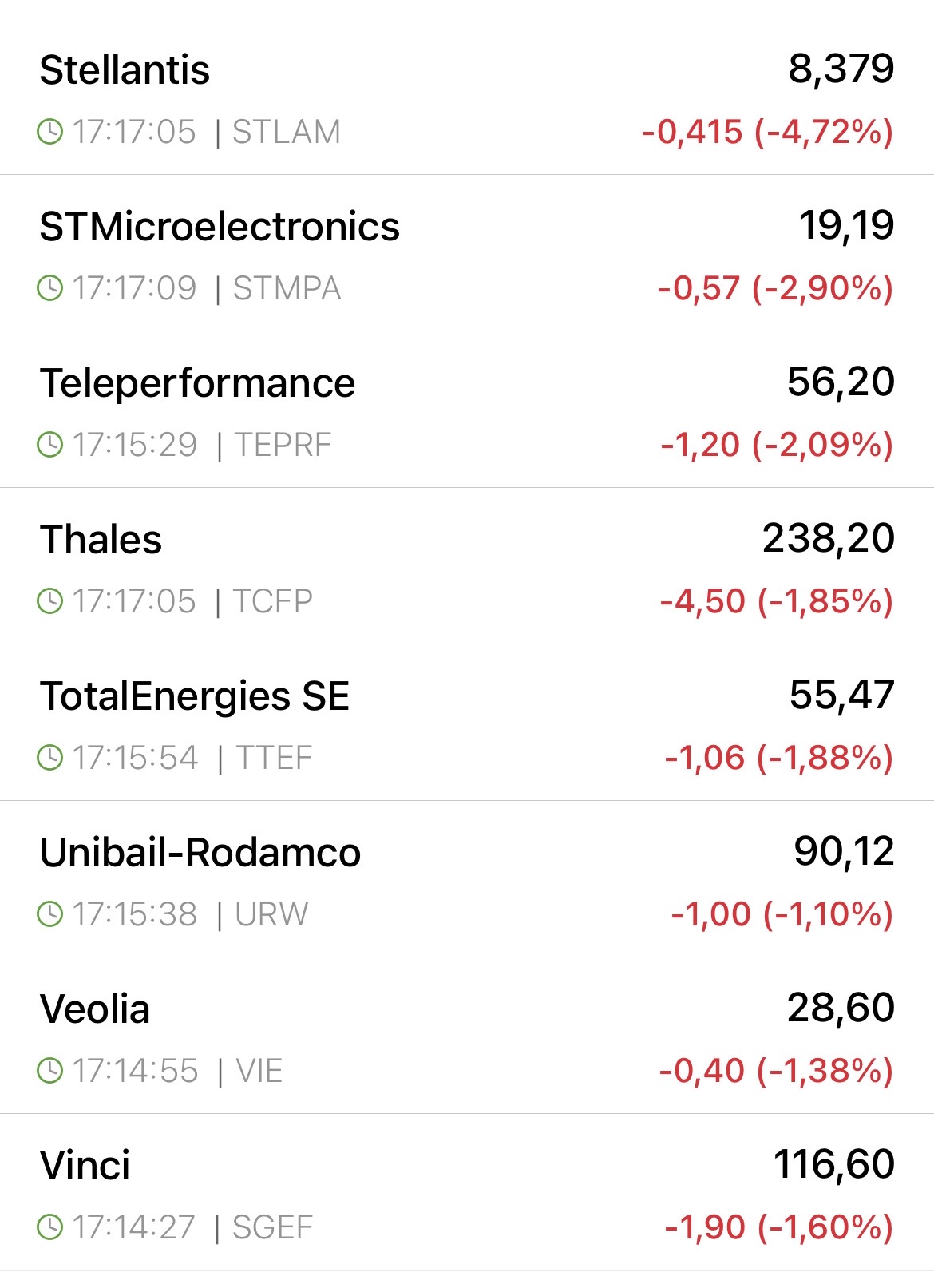The height and width of the screenshot is (1288, 934).
Task: Tap the clock icon in Thales row
Action: 50,601
